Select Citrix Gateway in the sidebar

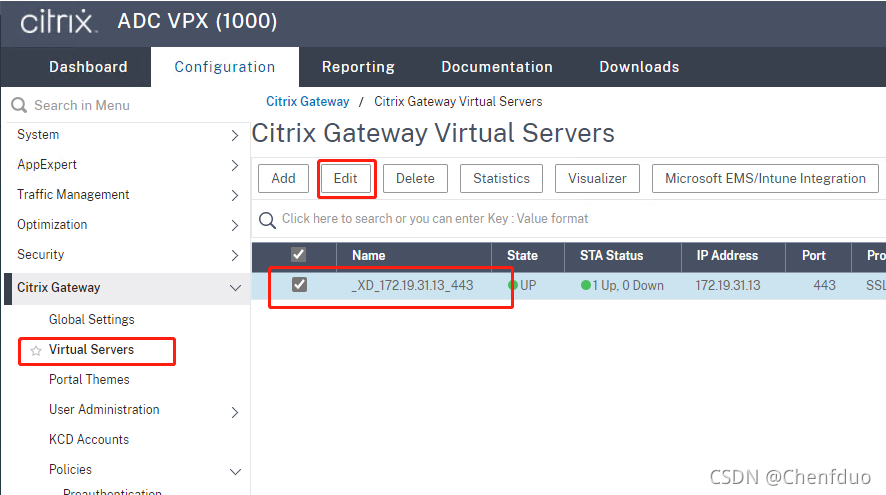[x=58, y=288]
